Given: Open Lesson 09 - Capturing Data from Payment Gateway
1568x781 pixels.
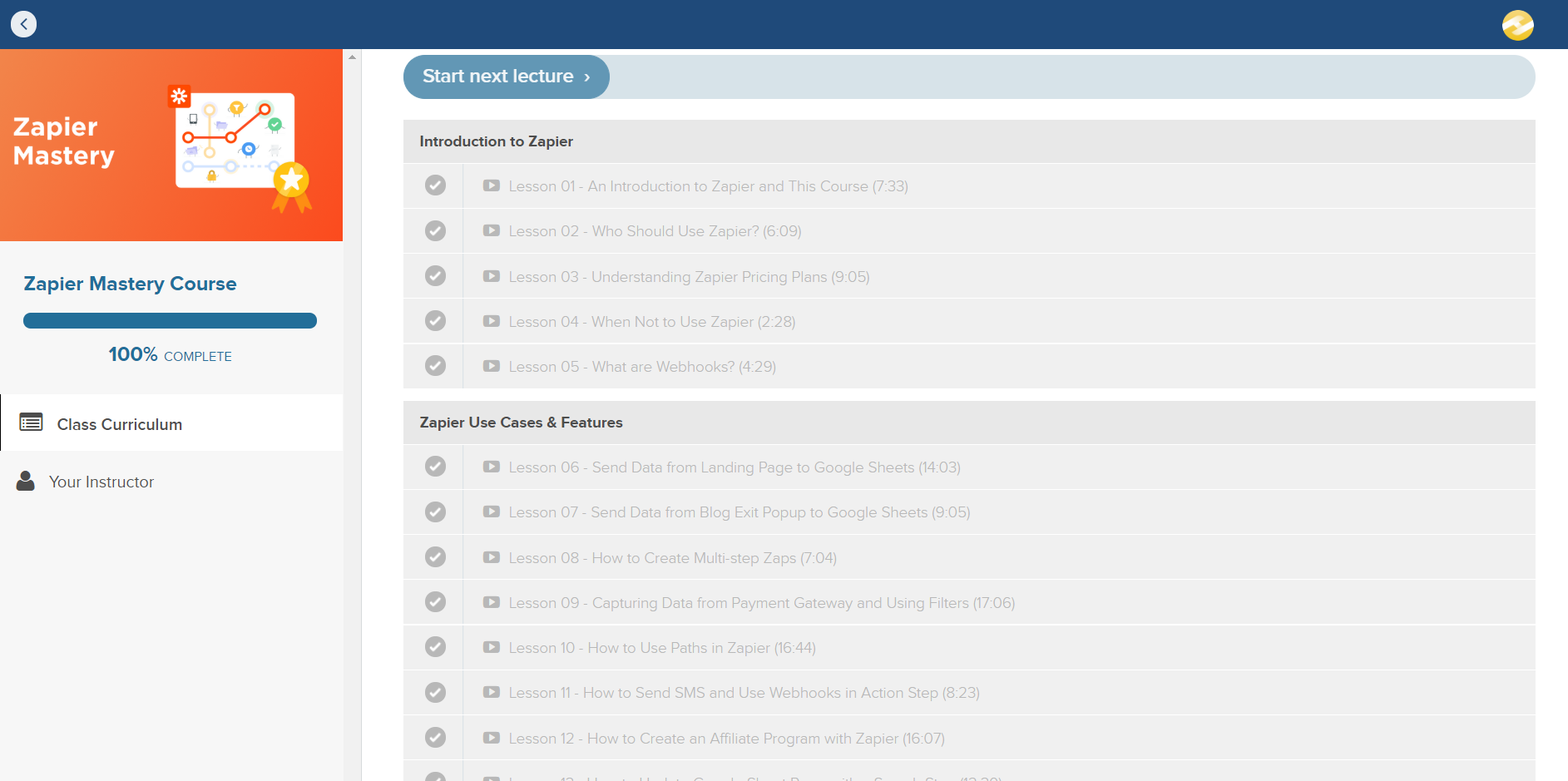Looking at the screenshot, I should [x=762, y=603].
